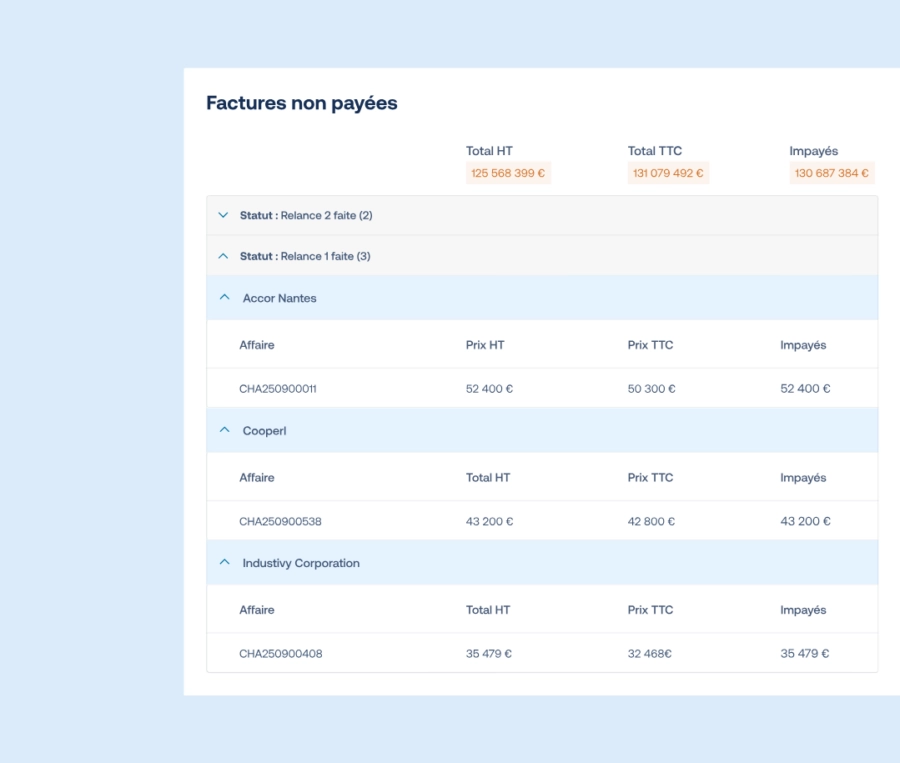Click the Prix HT column header under Accor Nantes
900x763 pixels.
[x=485, y=345]
